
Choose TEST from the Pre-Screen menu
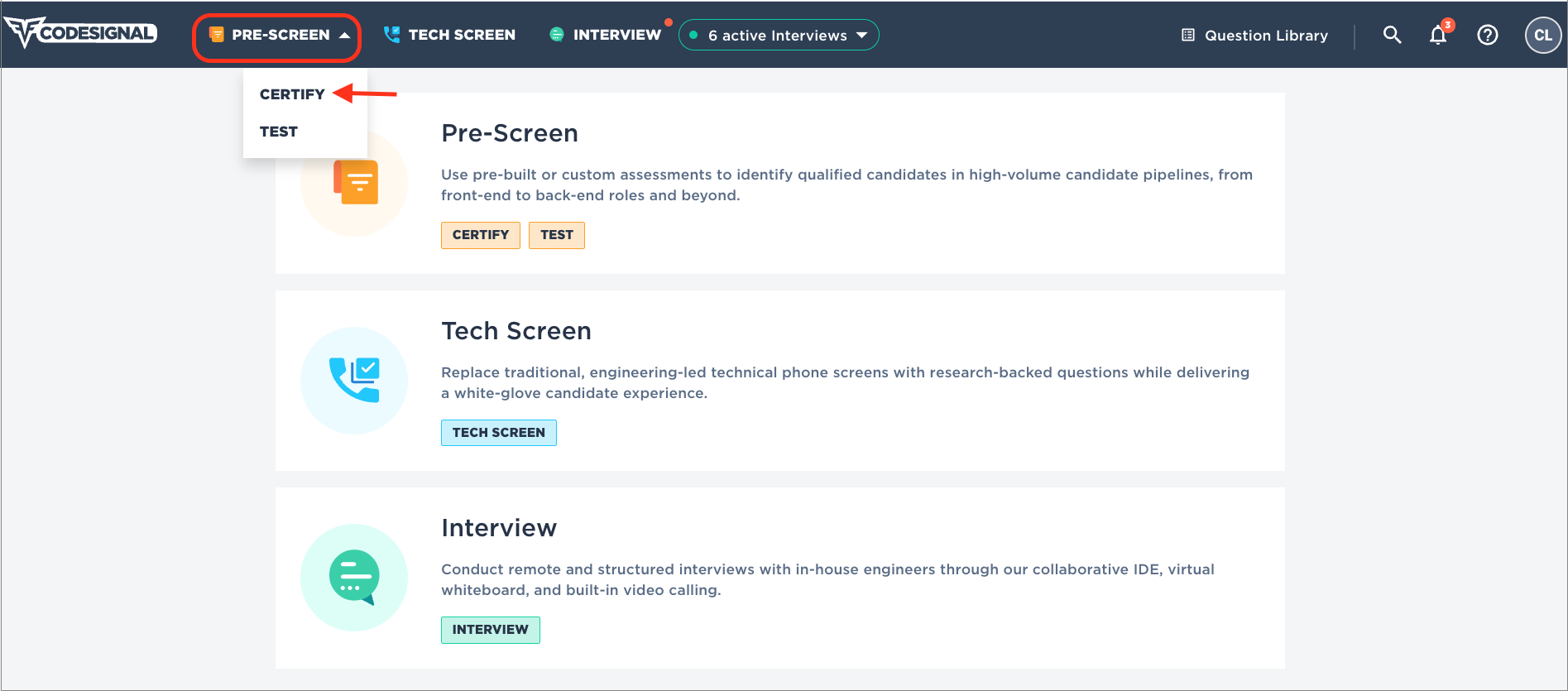279,132
